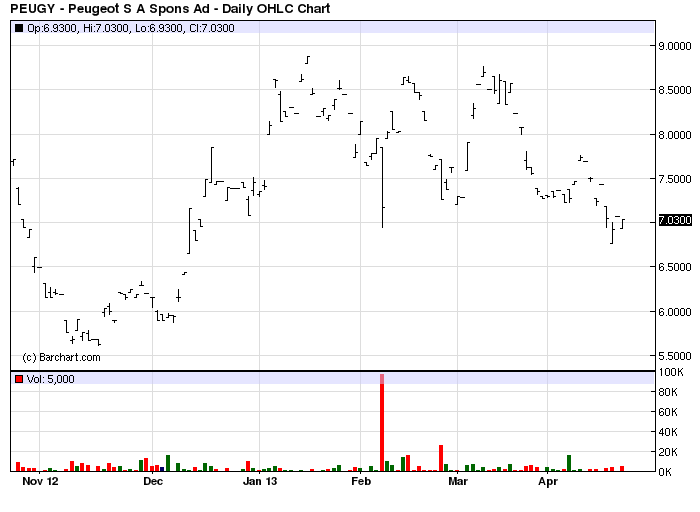Click the 'Vol: 5,000' label
The width and height of the screenshot is (700, 512).
point(50,379)
